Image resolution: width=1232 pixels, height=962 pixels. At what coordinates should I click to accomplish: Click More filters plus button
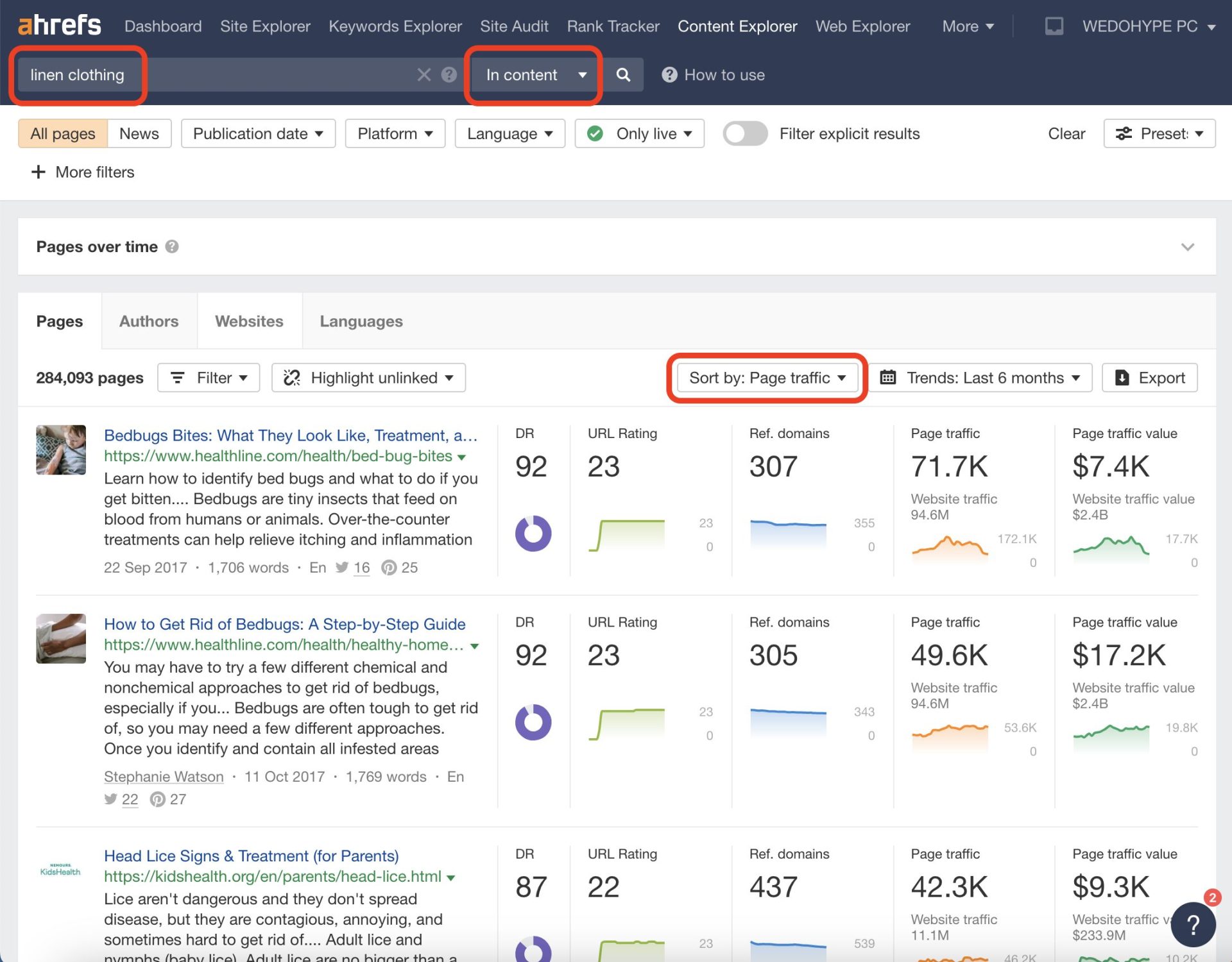pyautogui.click(x=82, y=172)
